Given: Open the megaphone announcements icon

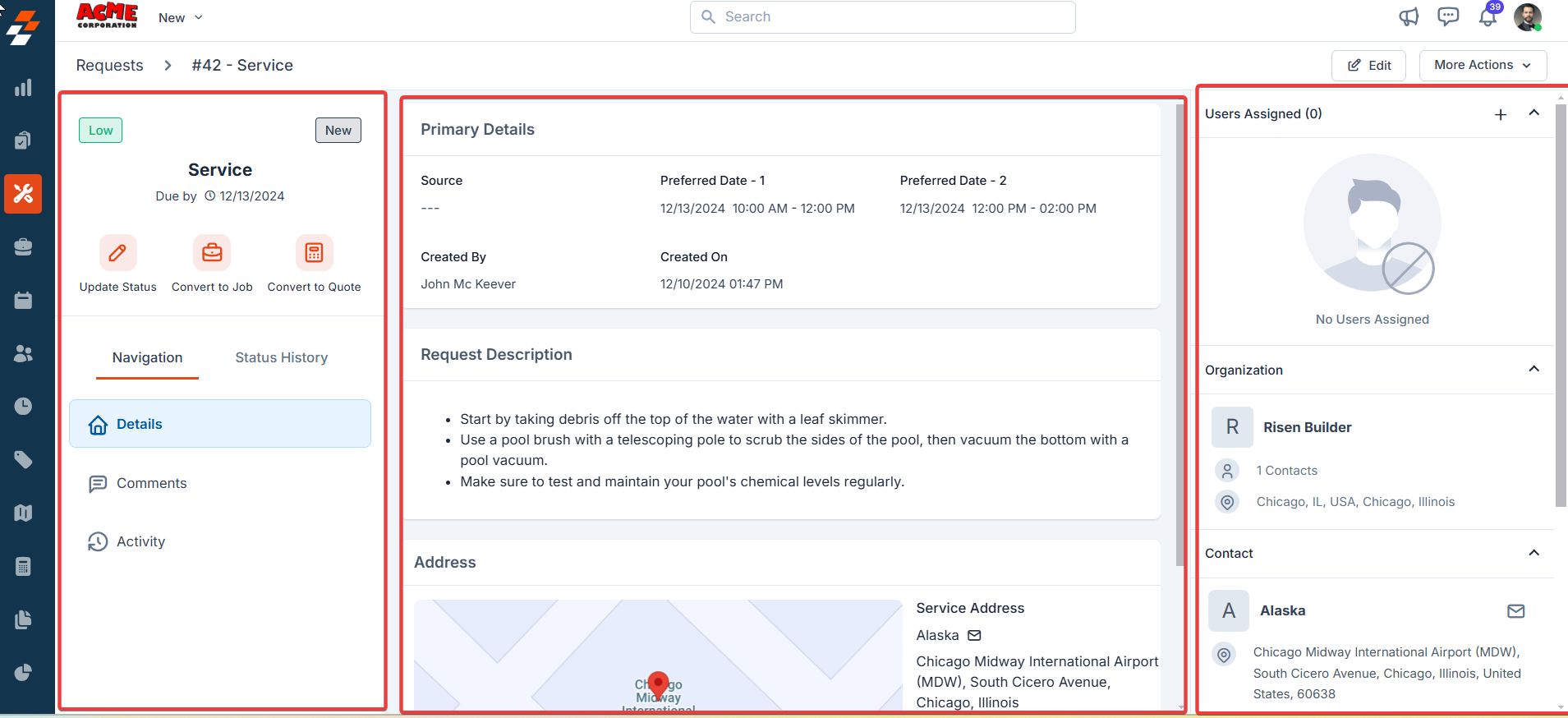Looking at the screenshot, I should pyautogui.click(x=1409, y=16).
